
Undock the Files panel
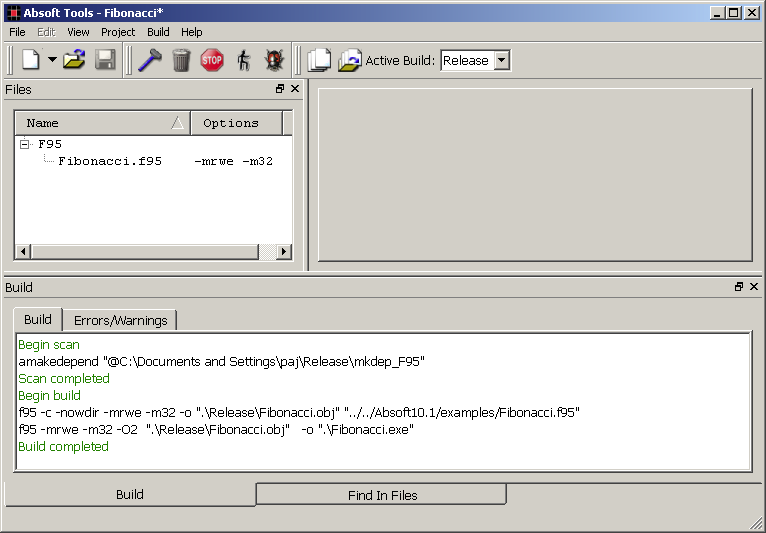[280, 88]
